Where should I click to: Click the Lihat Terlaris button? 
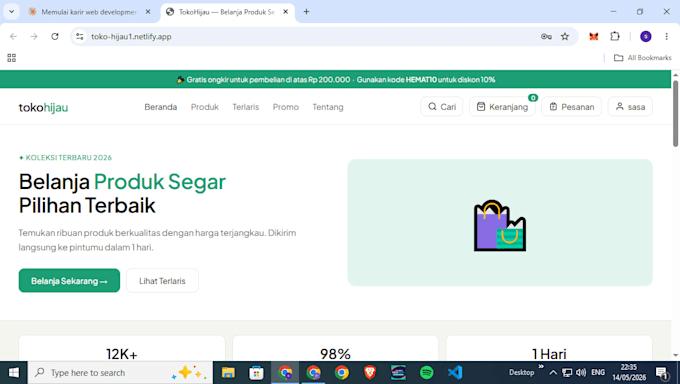pyautogui.click(x=162, y=281)
